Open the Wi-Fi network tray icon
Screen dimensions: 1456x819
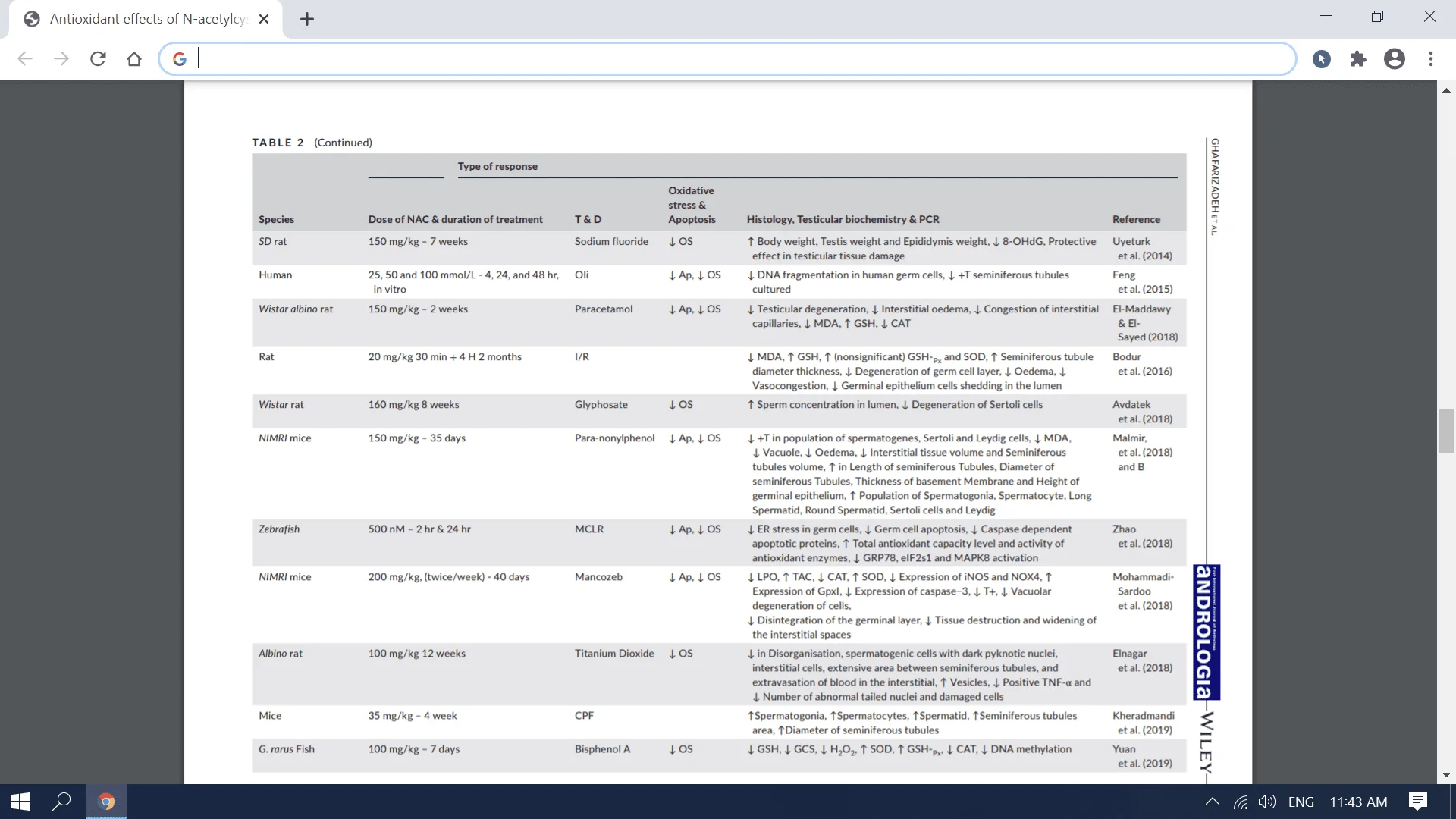[x=1241, y=802]
